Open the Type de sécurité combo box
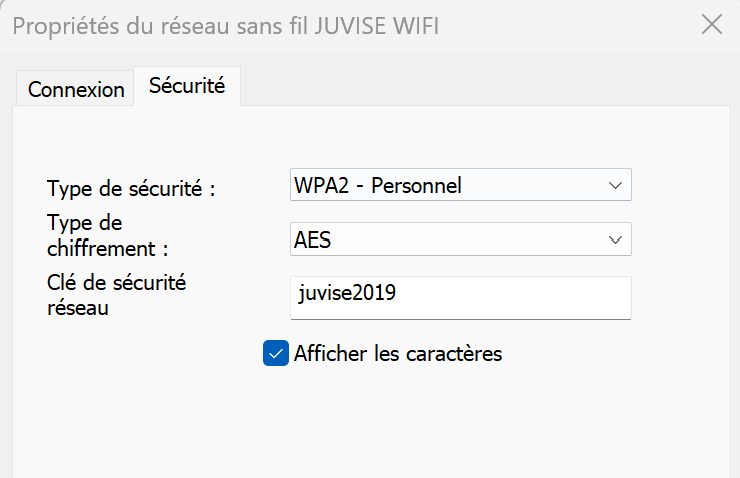740x478 pixels. coord(460,185)
